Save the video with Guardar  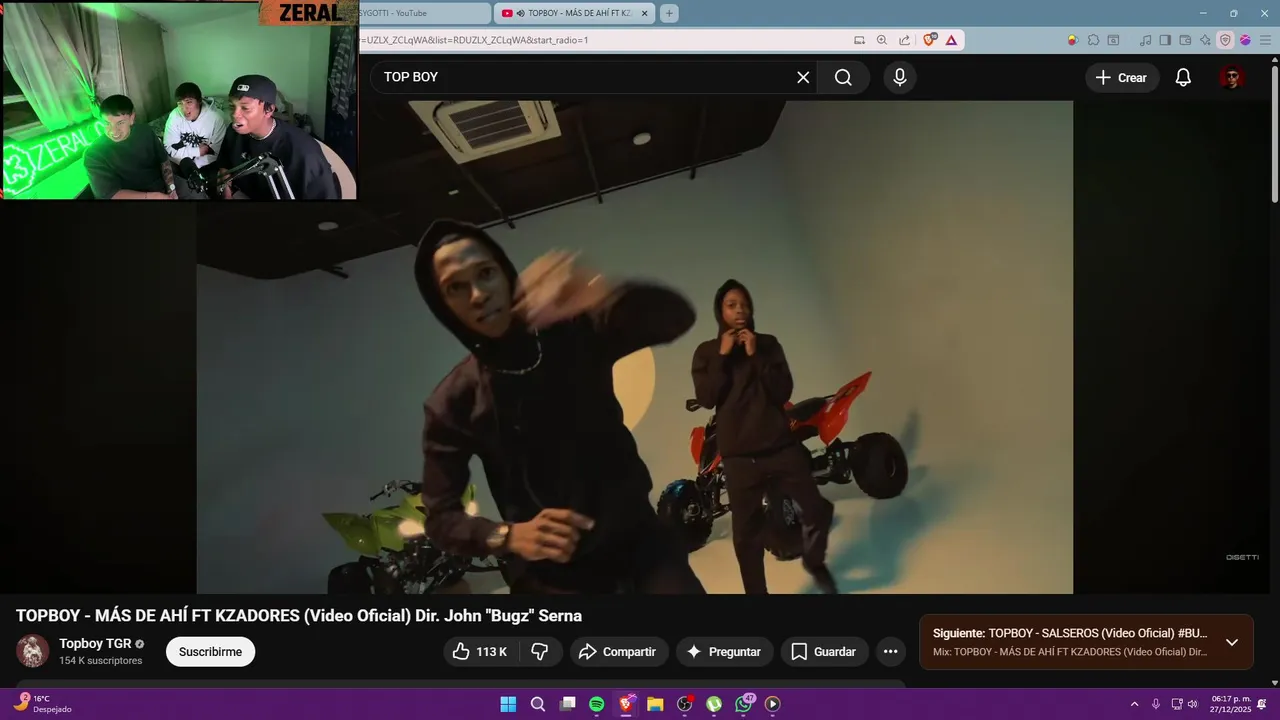point(824,652)
